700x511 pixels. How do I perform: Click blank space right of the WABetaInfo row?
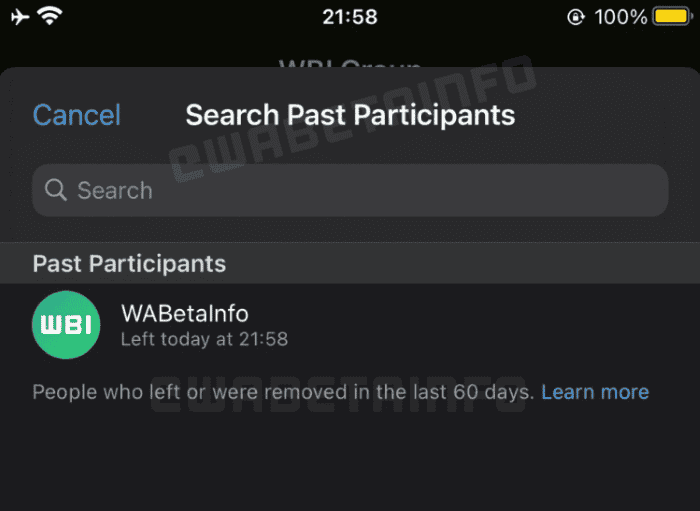[x=500, y=324]
